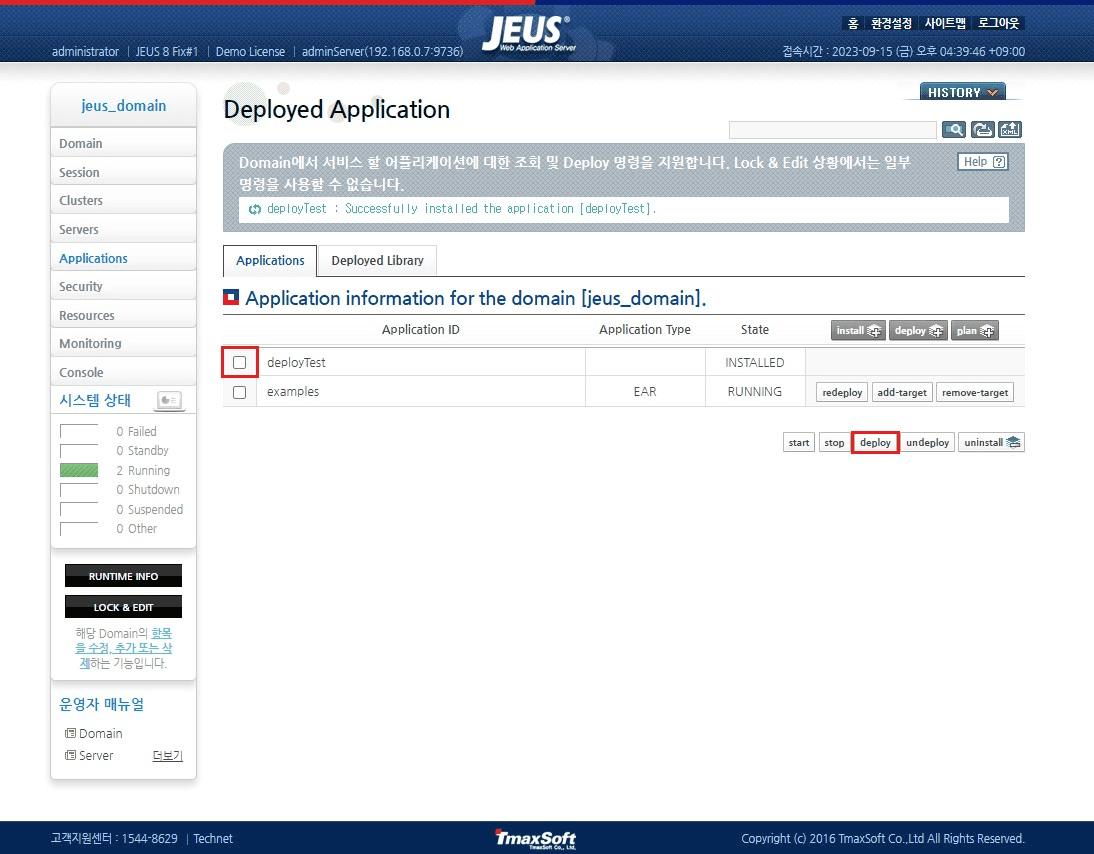Click the XML export icon
The height and width of the screenshot is (854, 1094).
1010,129
